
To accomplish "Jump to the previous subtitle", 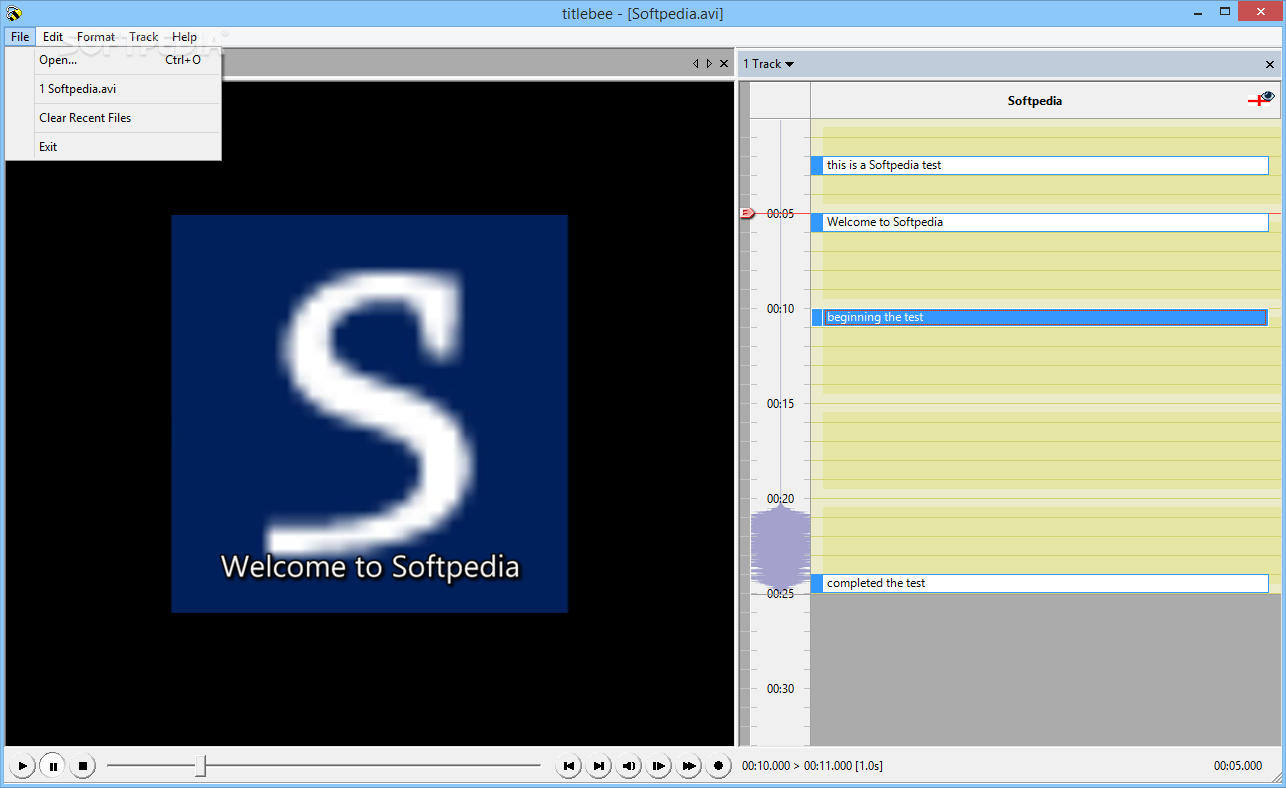I will [x=569, y=766].
